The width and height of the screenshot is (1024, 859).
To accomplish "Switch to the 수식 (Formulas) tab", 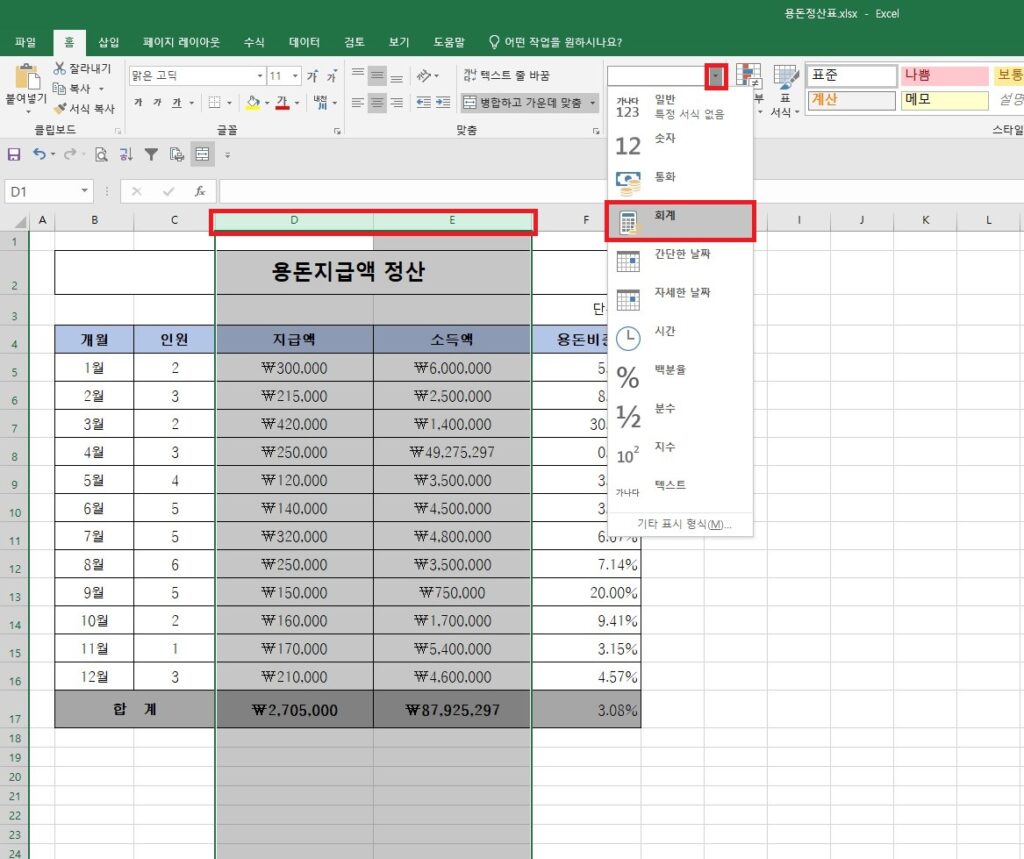I will point(254,42).
